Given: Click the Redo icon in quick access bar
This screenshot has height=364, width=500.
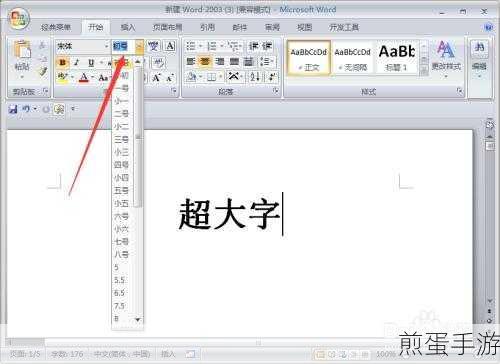Looking at the screenshot, I should tap(46, 109).
